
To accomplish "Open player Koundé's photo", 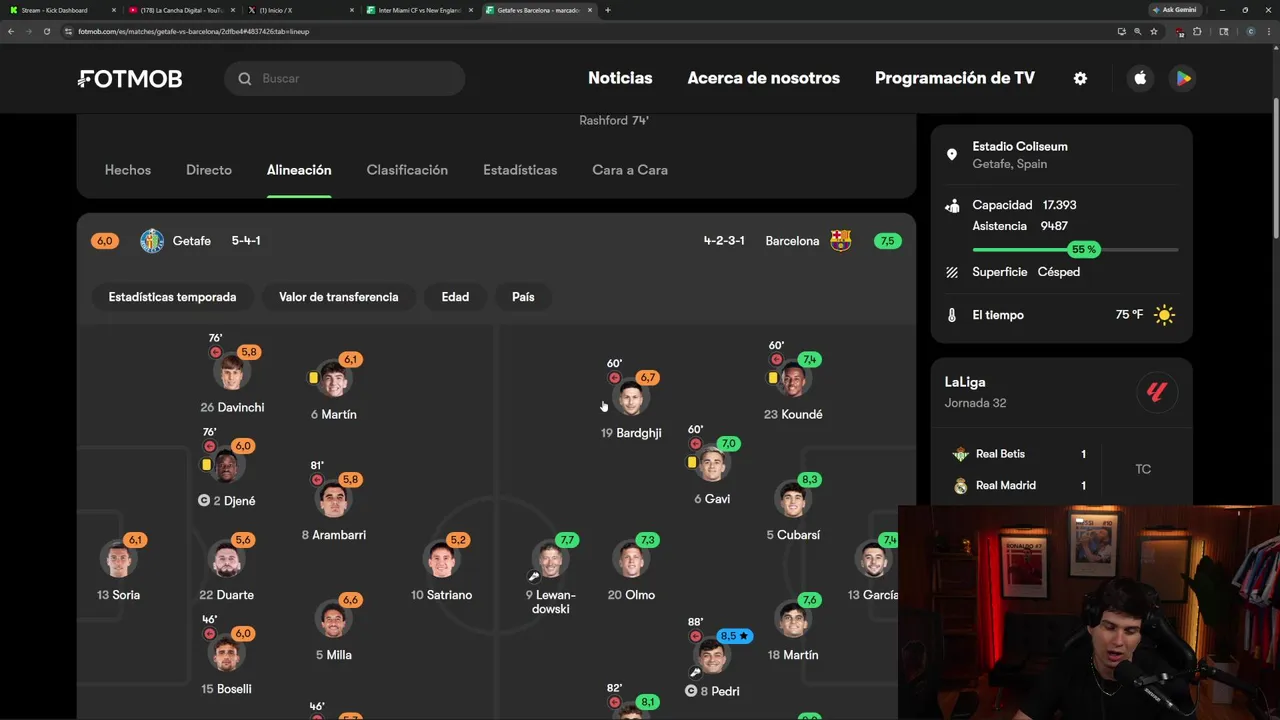I will click(793, 380).
